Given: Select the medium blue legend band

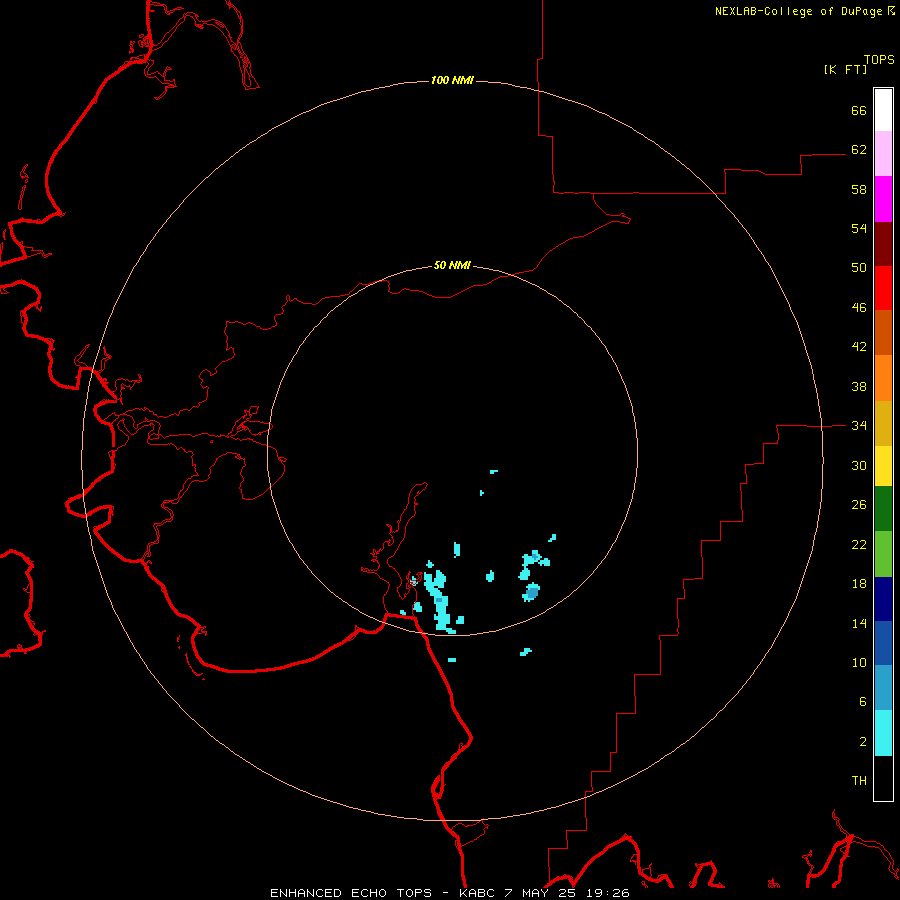Looking at the screenshot, I should click(883, 643).
